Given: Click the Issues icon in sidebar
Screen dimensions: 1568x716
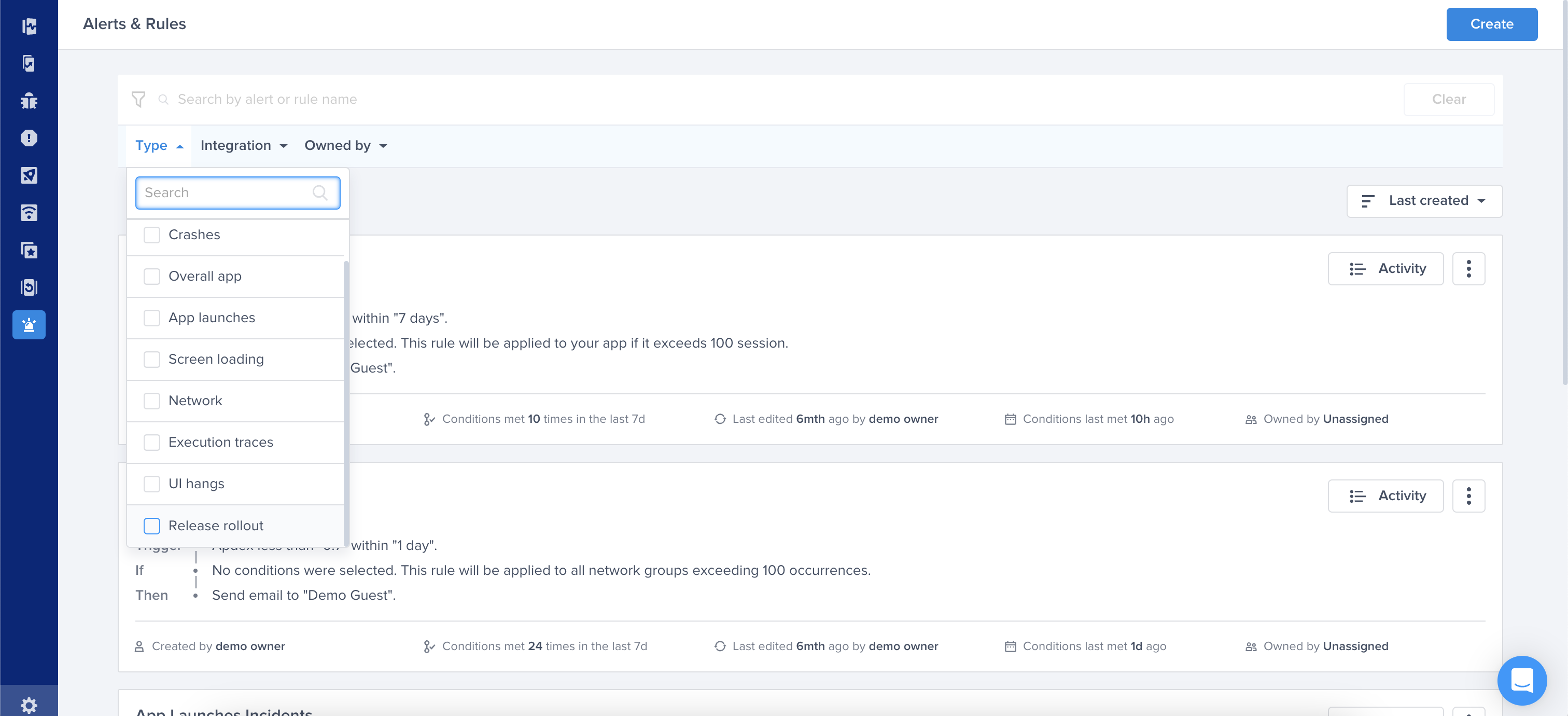Looking at the screenshot, I should click(29, 137).
